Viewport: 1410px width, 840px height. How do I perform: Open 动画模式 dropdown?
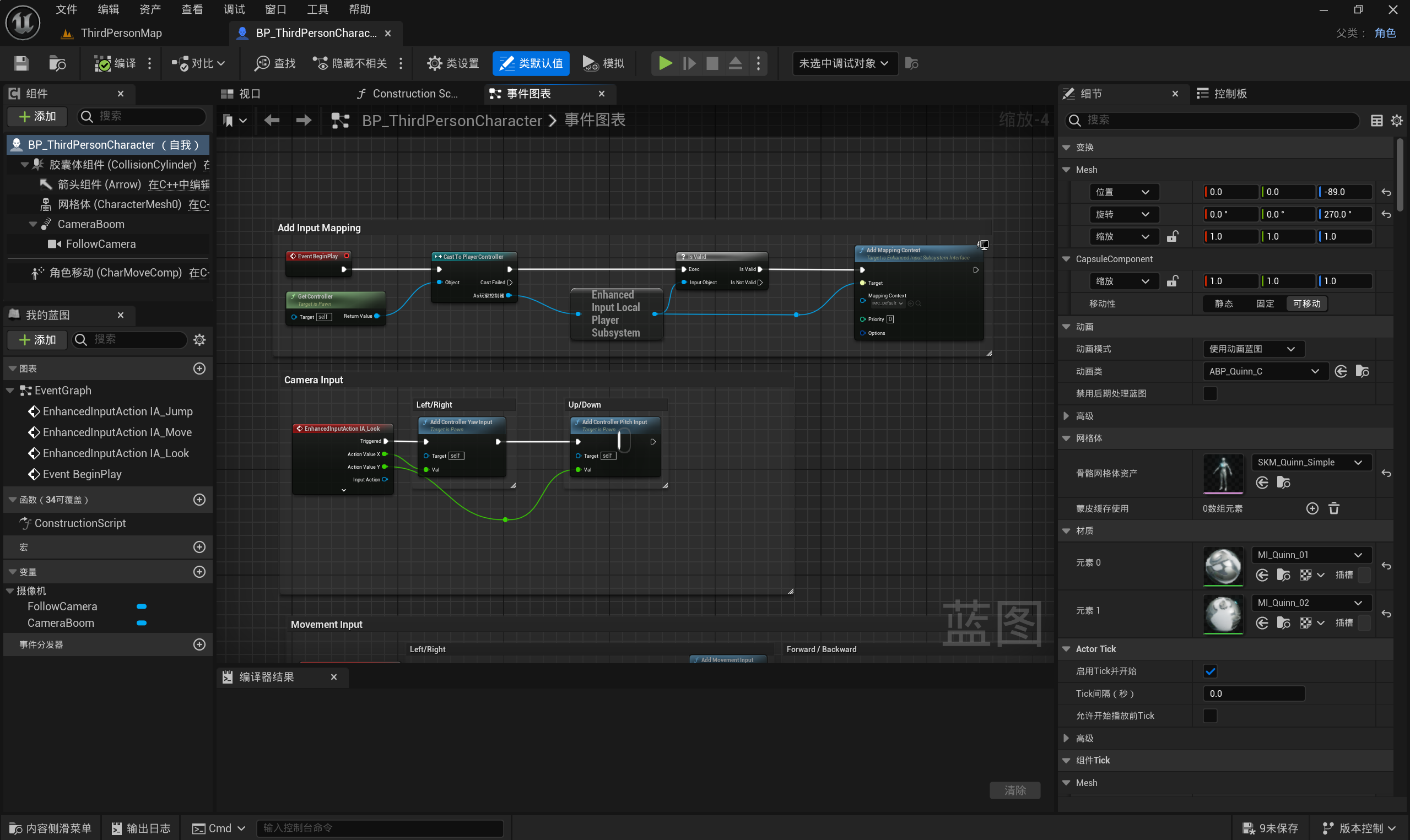tap(1252, 349)
